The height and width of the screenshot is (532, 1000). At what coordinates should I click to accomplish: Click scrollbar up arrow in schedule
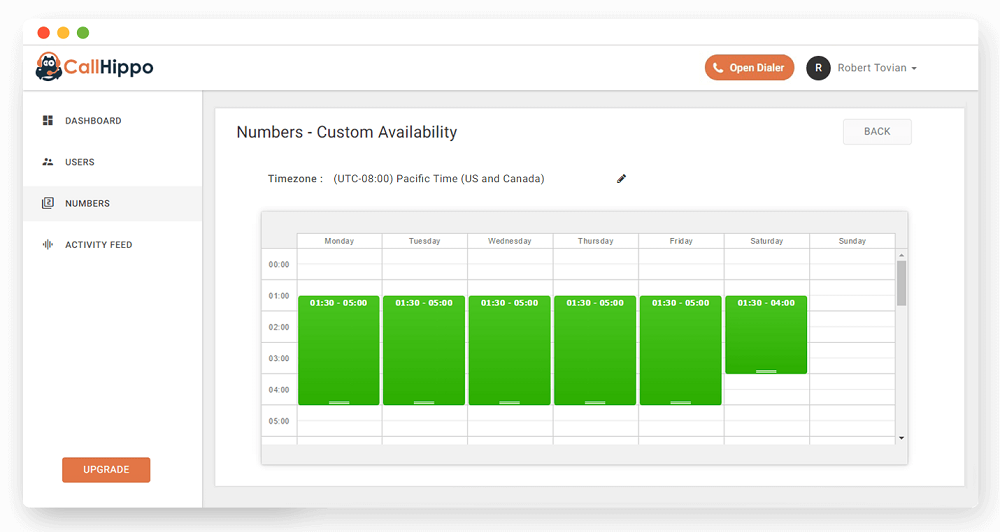click(x=901, y=255)
